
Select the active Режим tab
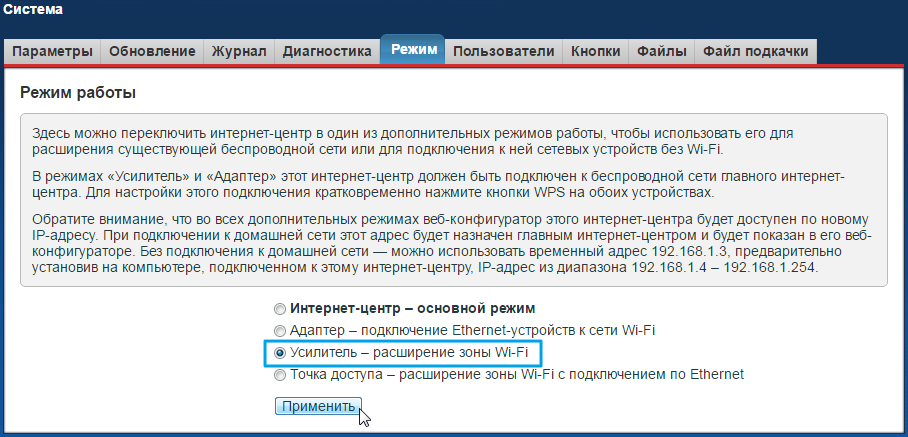pos(413,50)
